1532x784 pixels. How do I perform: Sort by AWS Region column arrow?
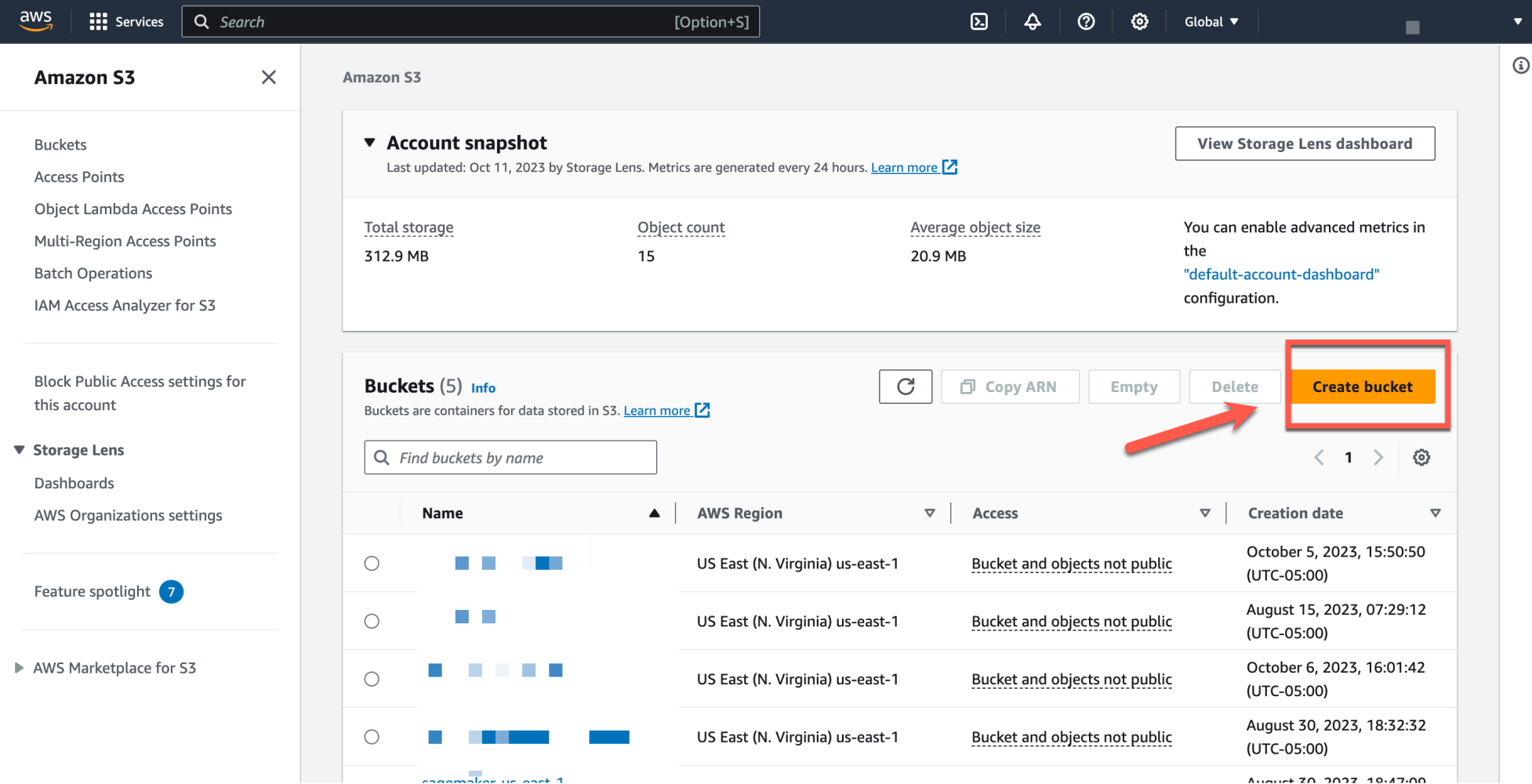[930, 514]
